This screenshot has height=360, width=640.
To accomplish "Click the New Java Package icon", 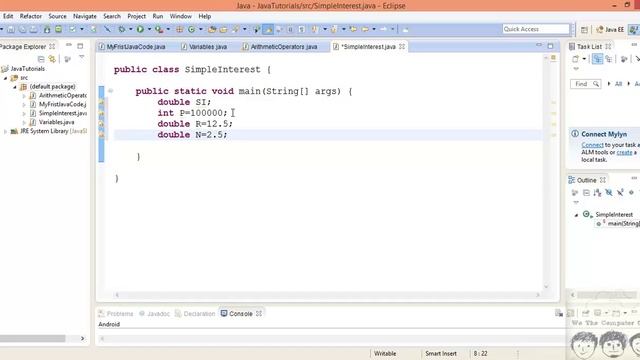I will pyautogui.click(x=180, y=29).
